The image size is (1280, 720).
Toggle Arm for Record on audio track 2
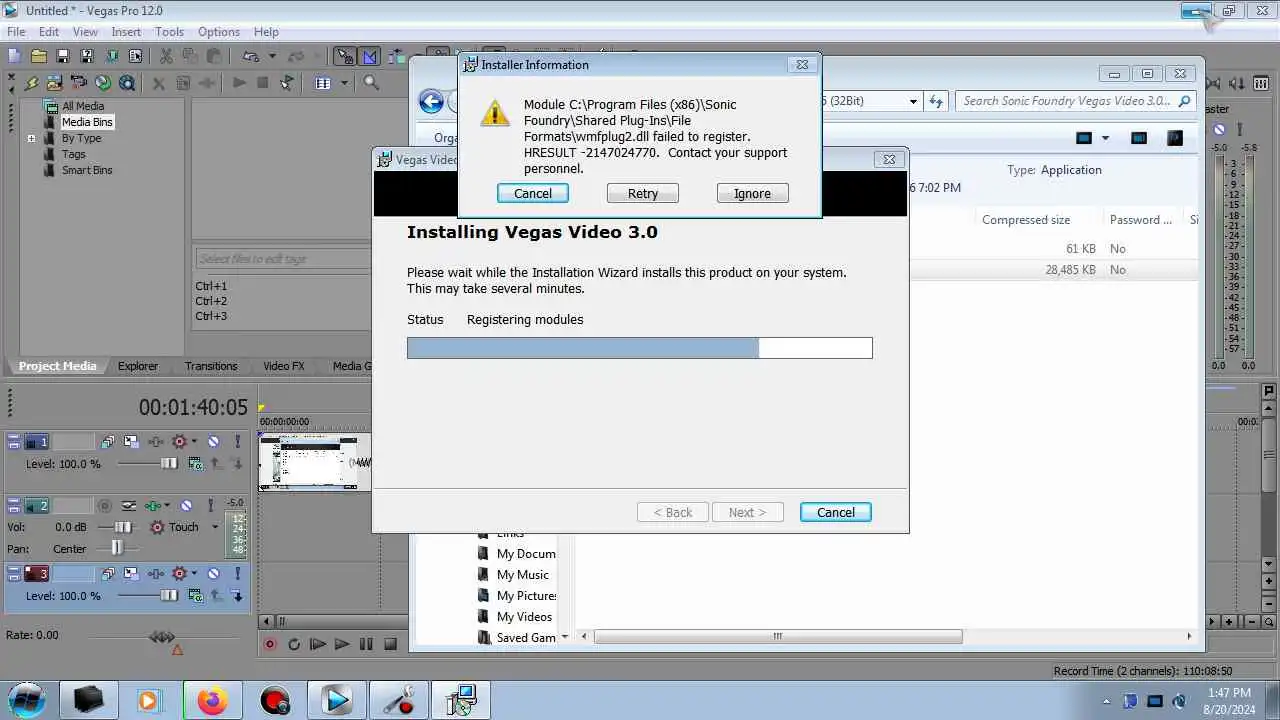pos(104,506)
